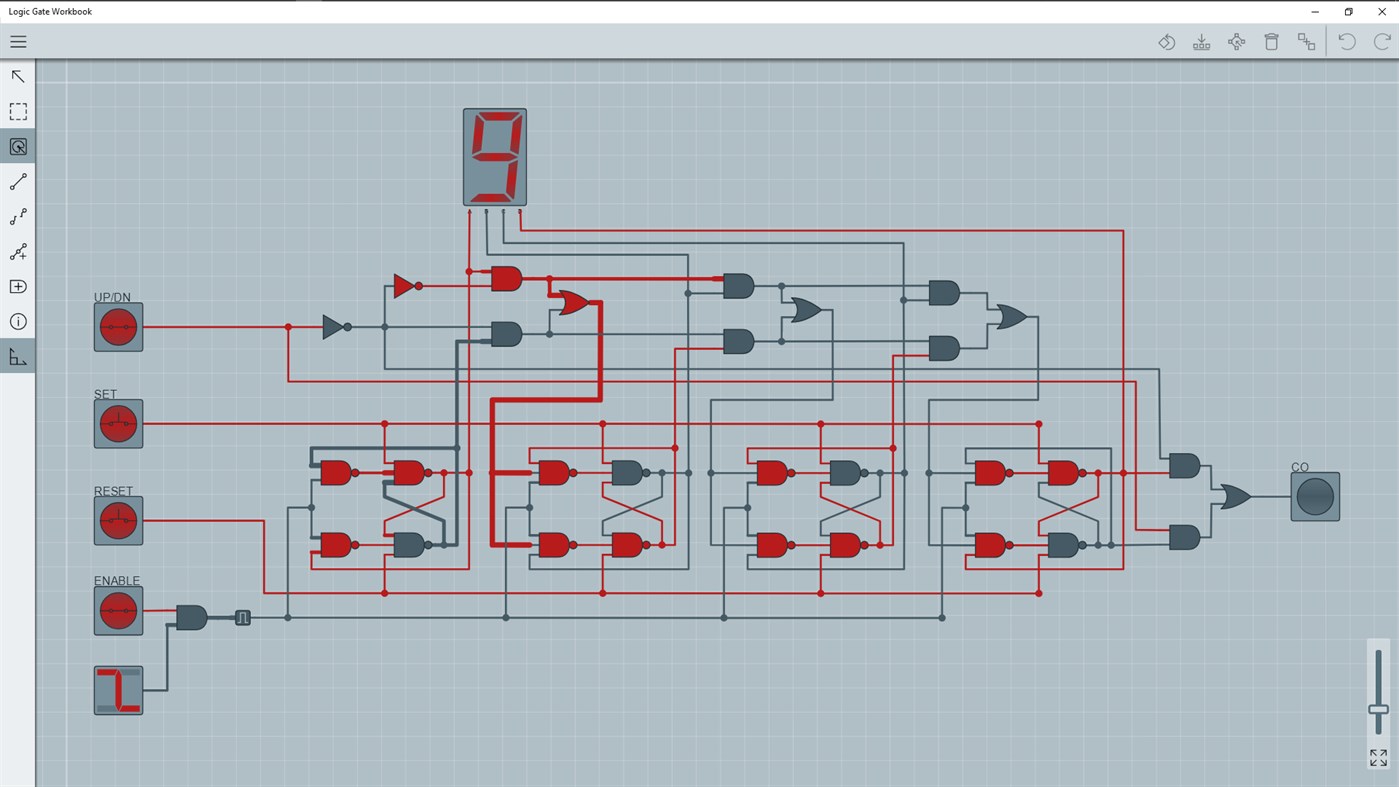Screen dimensions: 1399x787
Task: Select the interact/probe tool in sidebar
Action: tap(18, 146)
